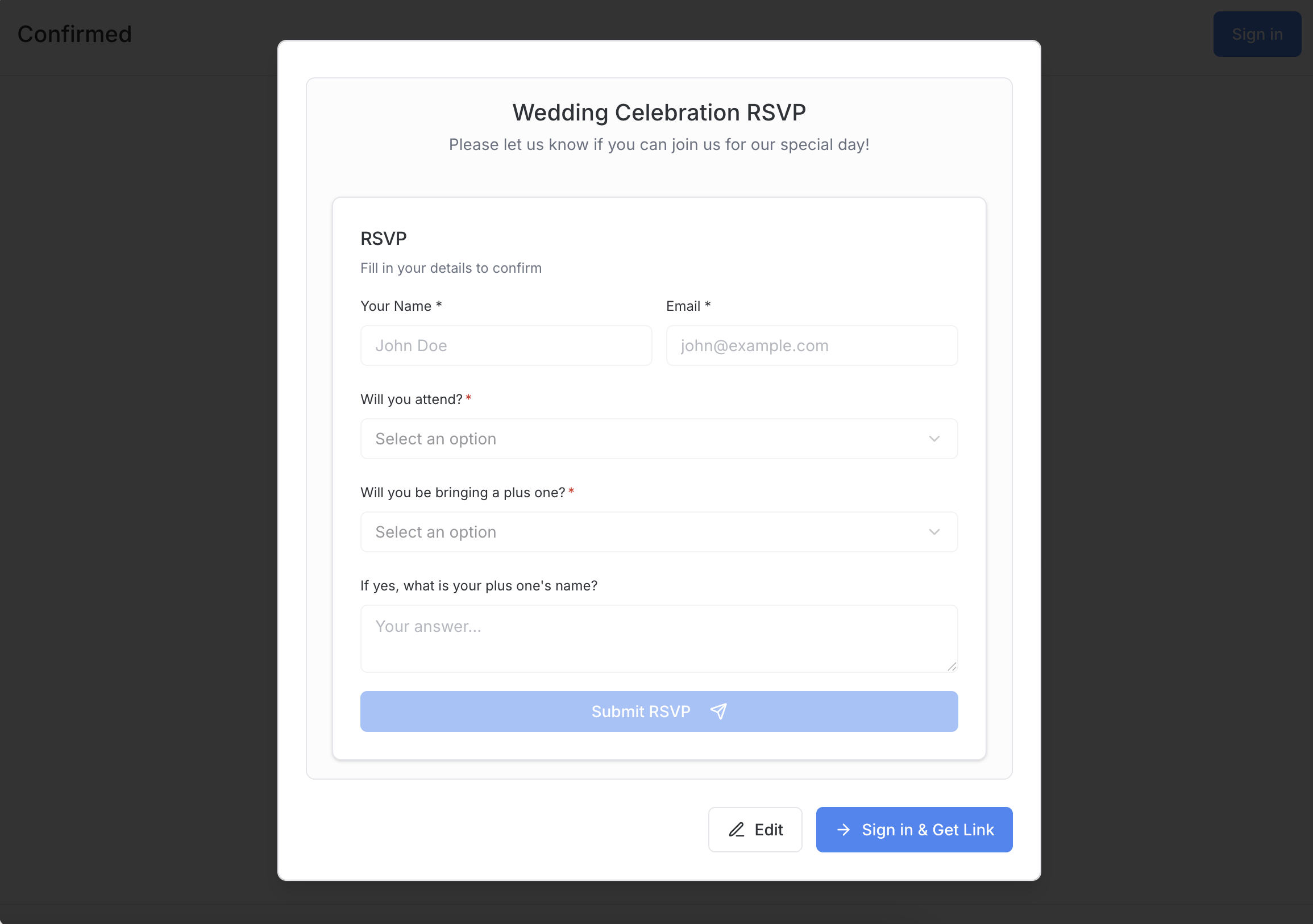This screenshot has width=1313, height=924.
Task: Open the 'Will you attend?' dropdown
Action: (658, 439)
